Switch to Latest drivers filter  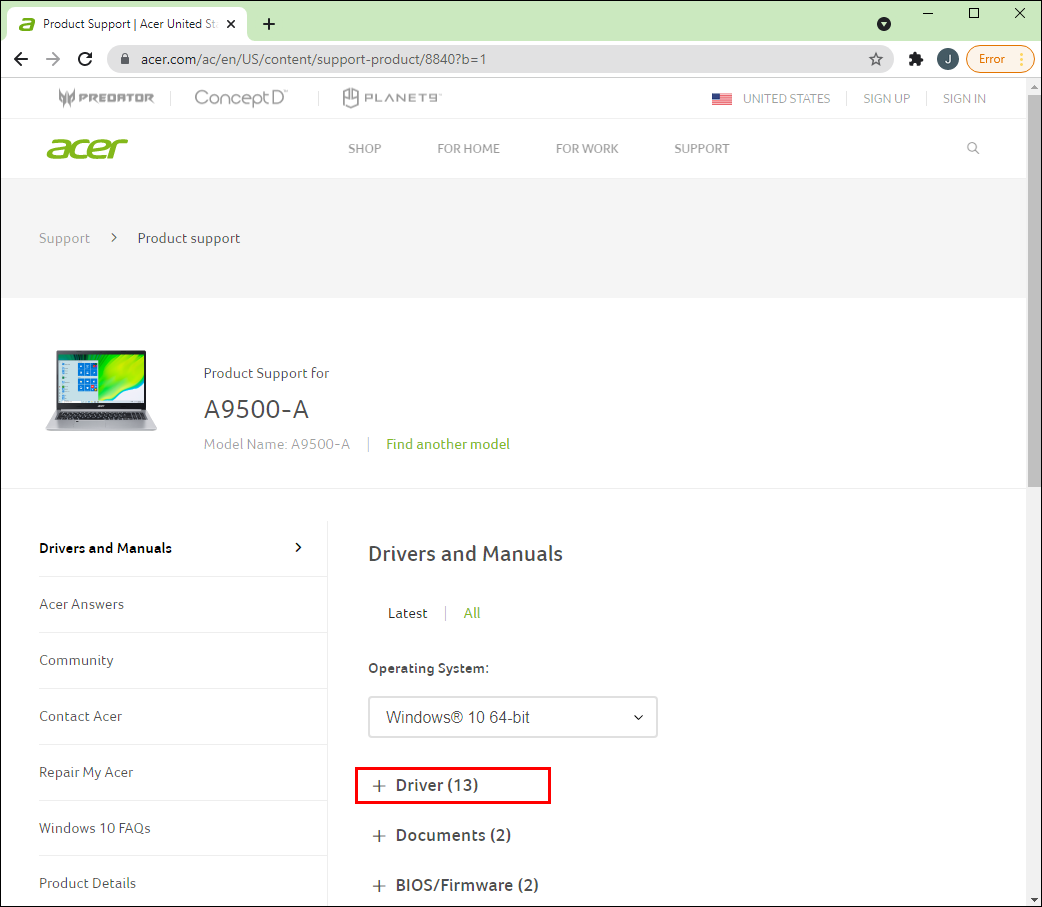(x=407, y=613)
